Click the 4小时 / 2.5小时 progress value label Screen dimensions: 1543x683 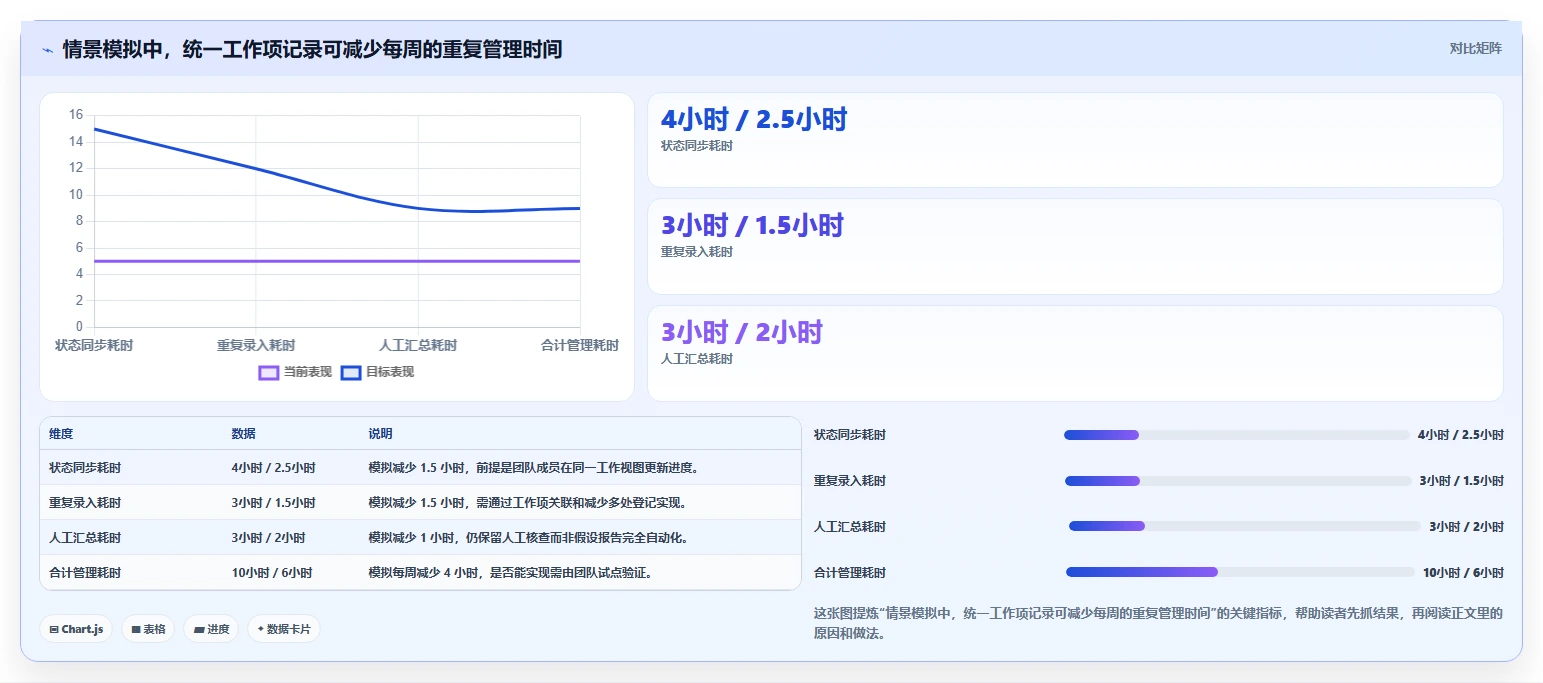tap(1460, 435)
